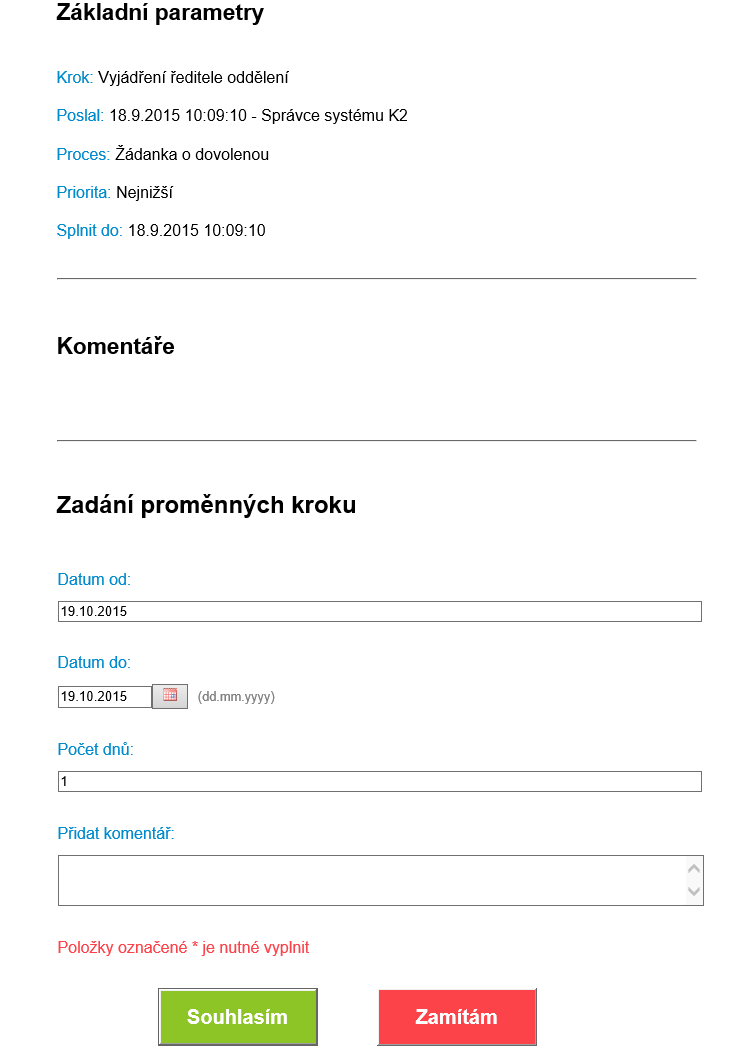750x1052 pixels.
Task: Click the Proces label
Action: click(x=83, y=154)
